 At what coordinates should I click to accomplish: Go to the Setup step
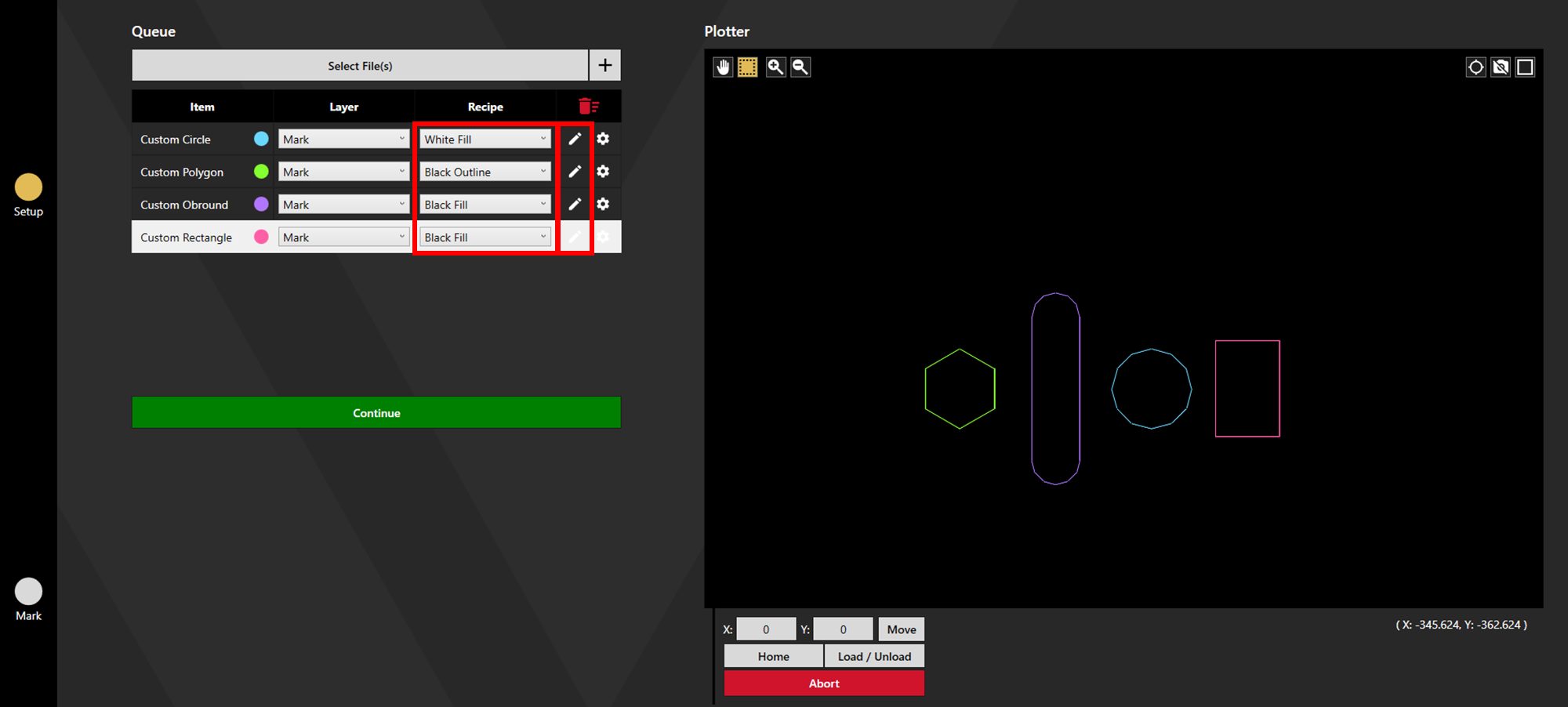28,195
